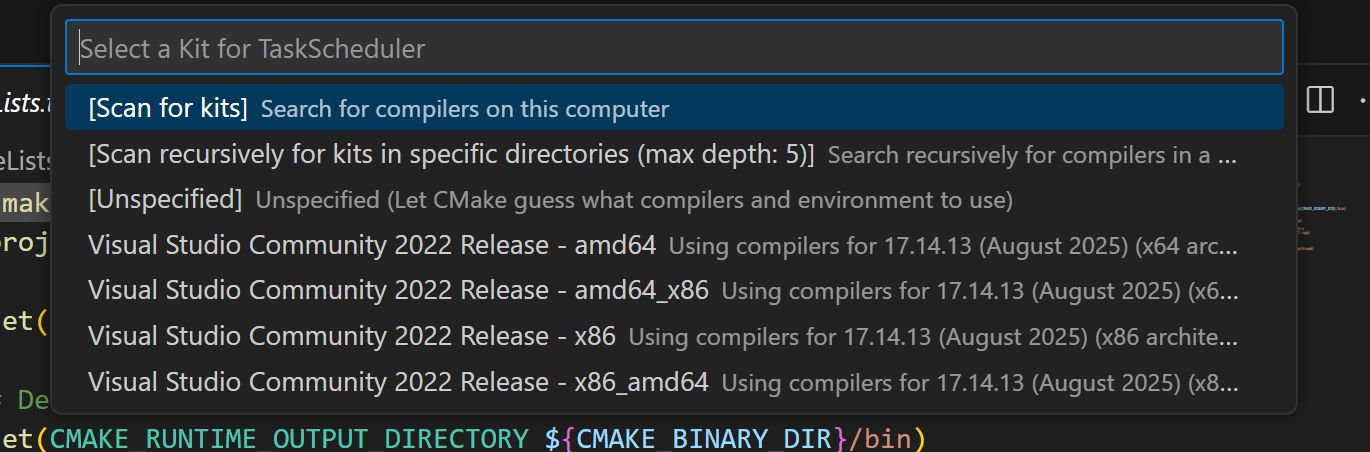Screen dimensions: 1370x452
Task: Click the highlighted cmake line in editor
Action: pos(25,203)
